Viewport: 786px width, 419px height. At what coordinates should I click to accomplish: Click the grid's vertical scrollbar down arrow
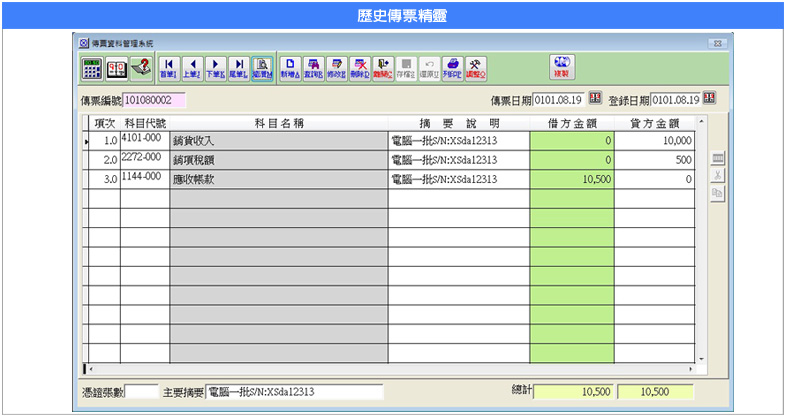point(701,359)
